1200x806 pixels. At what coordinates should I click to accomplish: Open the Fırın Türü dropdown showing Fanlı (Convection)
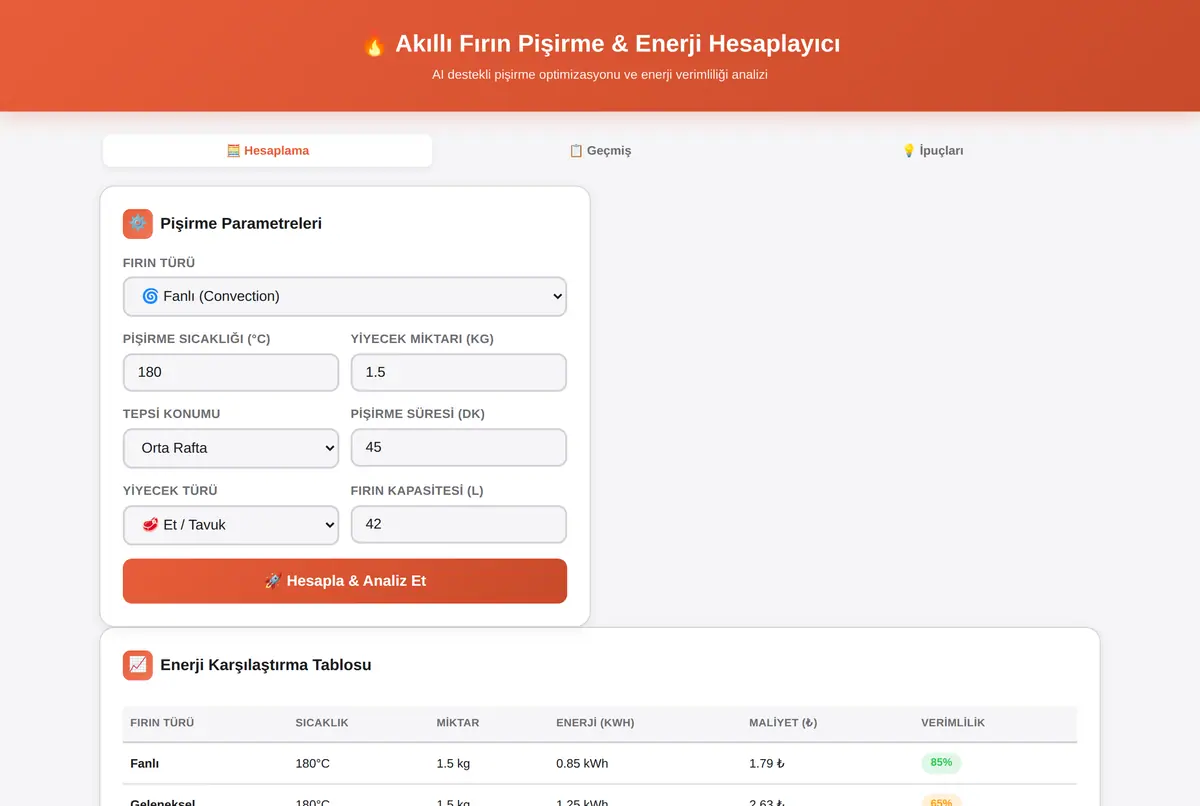(345, 297)
